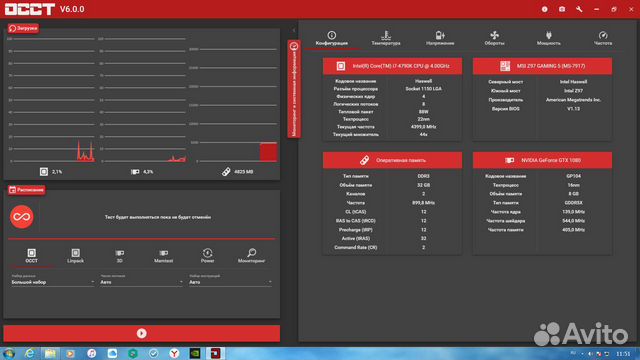Click the Intel Core i7-4790K CPU card header
The width and height of the screenshot is (640, 360).
(x=392, y=66)
